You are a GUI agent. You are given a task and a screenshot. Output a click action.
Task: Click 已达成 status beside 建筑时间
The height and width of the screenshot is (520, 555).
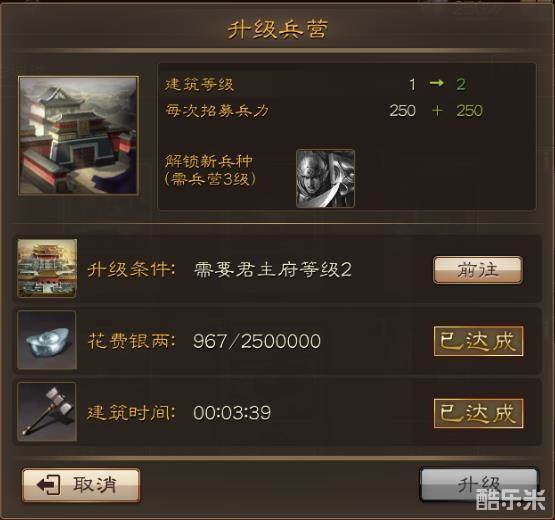coord(479,413)
